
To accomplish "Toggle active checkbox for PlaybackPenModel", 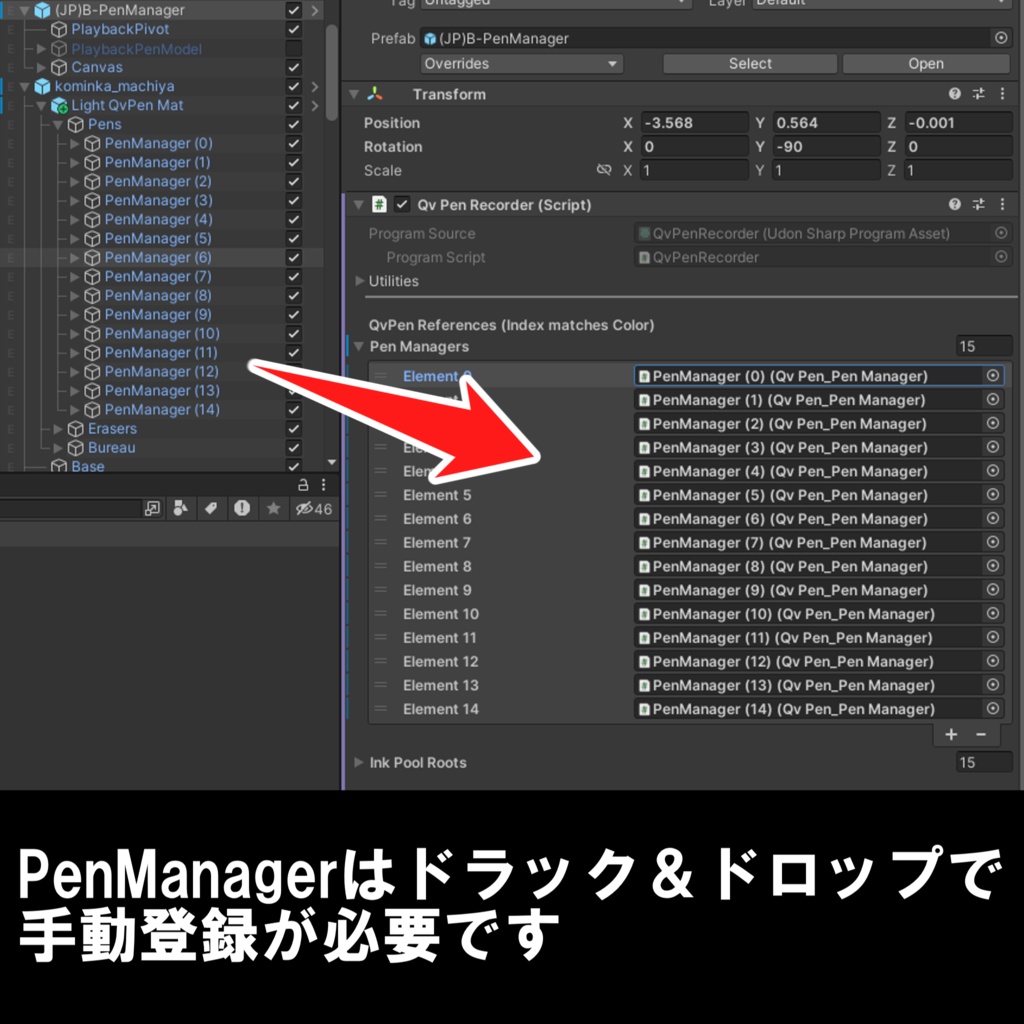I will [x=294, y=48].
